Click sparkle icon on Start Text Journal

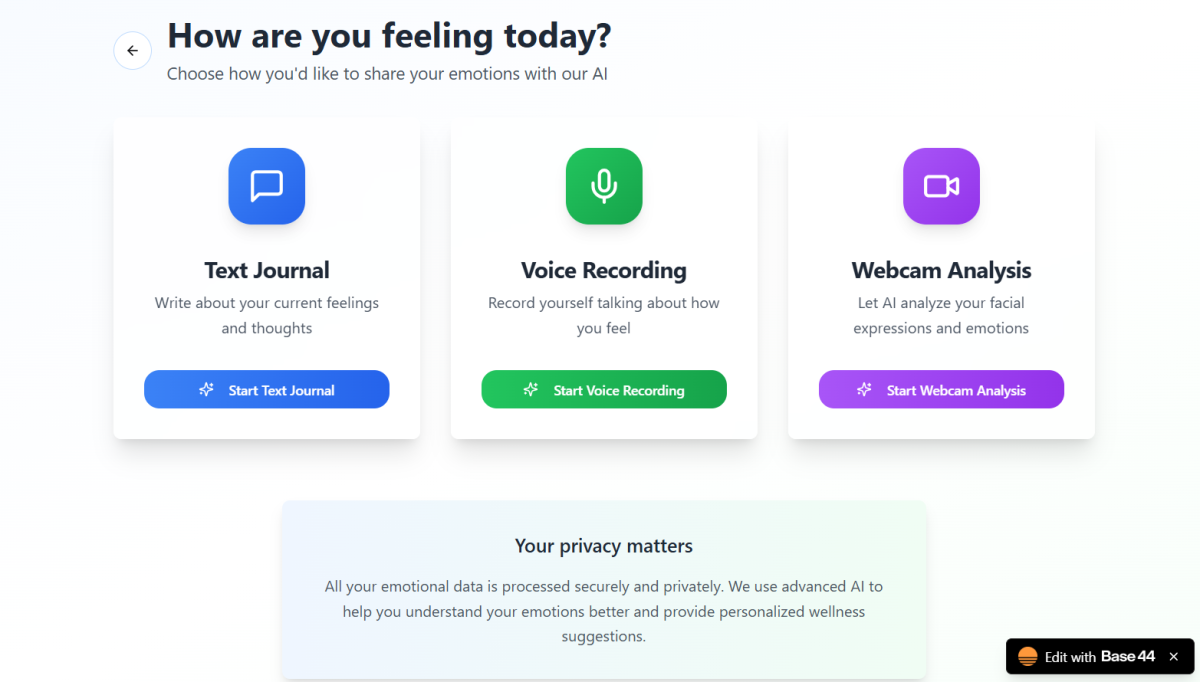[206, 390]
